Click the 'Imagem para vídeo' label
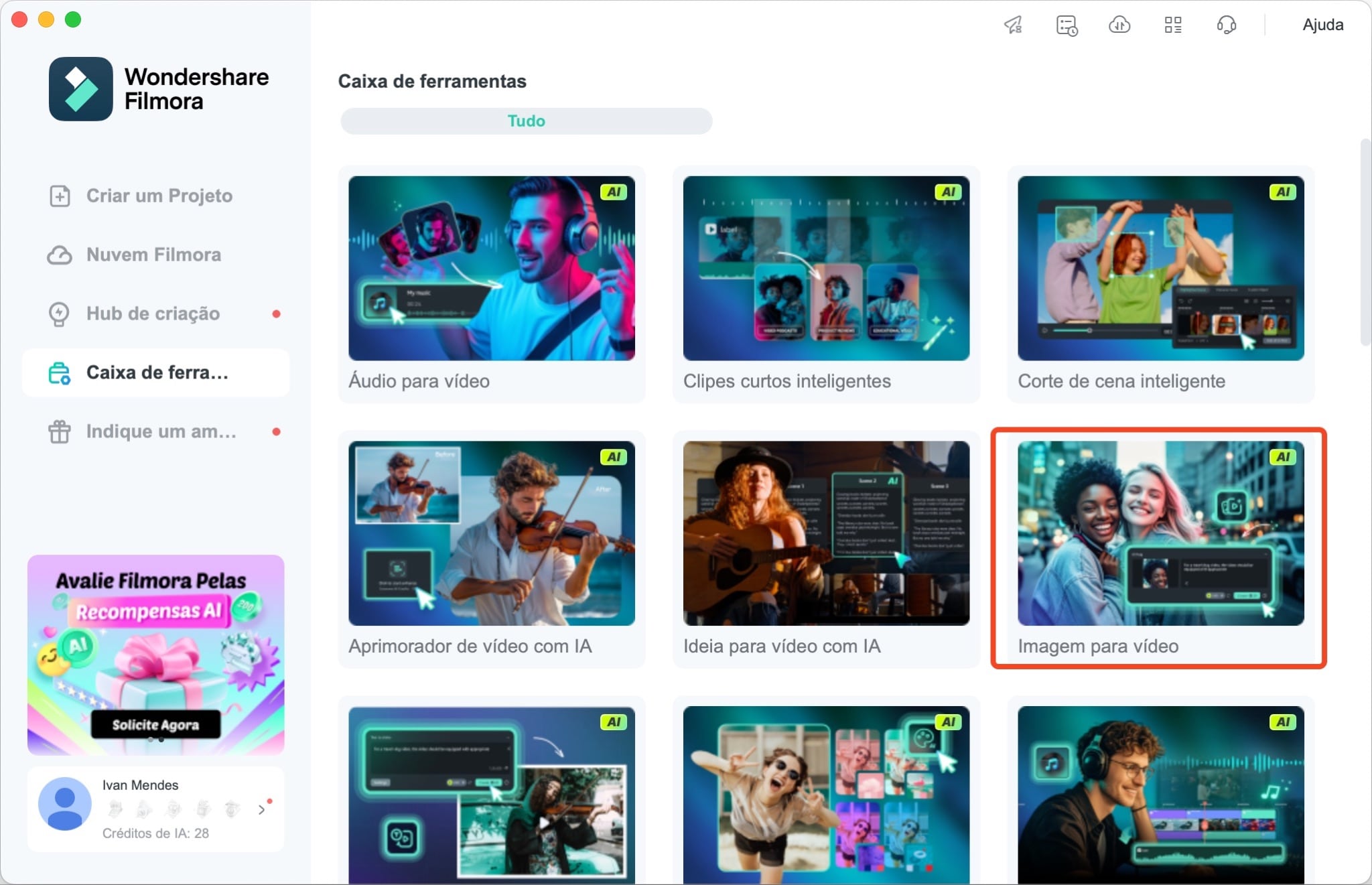This screenshot has width=1372, height=885. (1098, 646)
